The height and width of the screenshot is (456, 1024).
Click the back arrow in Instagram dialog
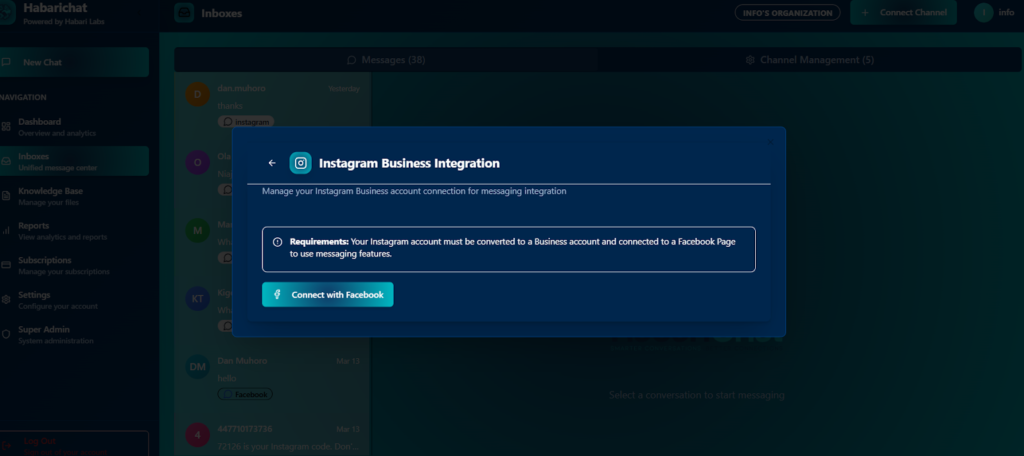272,163
